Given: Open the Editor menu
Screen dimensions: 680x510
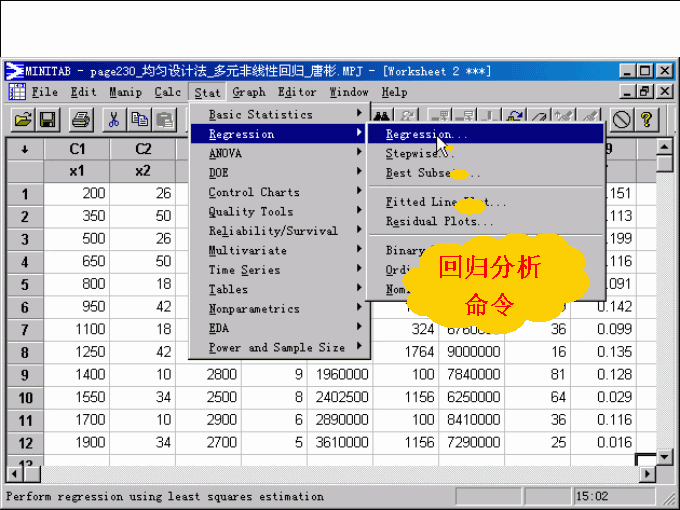Looking at the screenshot, I should point(296,92).
